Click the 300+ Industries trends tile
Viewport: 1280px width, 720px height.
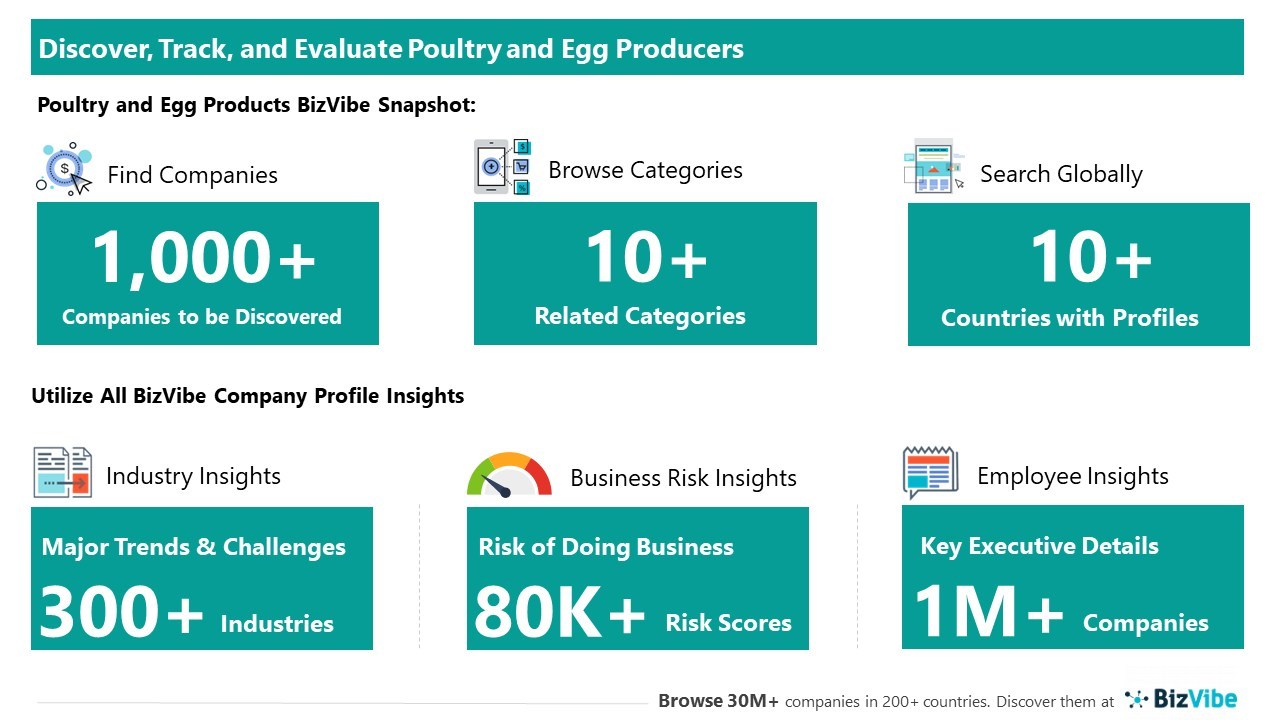[x=202, y=578]
